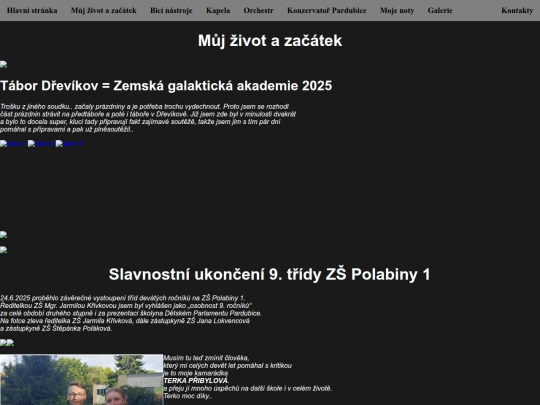Open the Bicí nástroje section
Viewport: 540px width, 405px height.
click(x=171, y=10)
